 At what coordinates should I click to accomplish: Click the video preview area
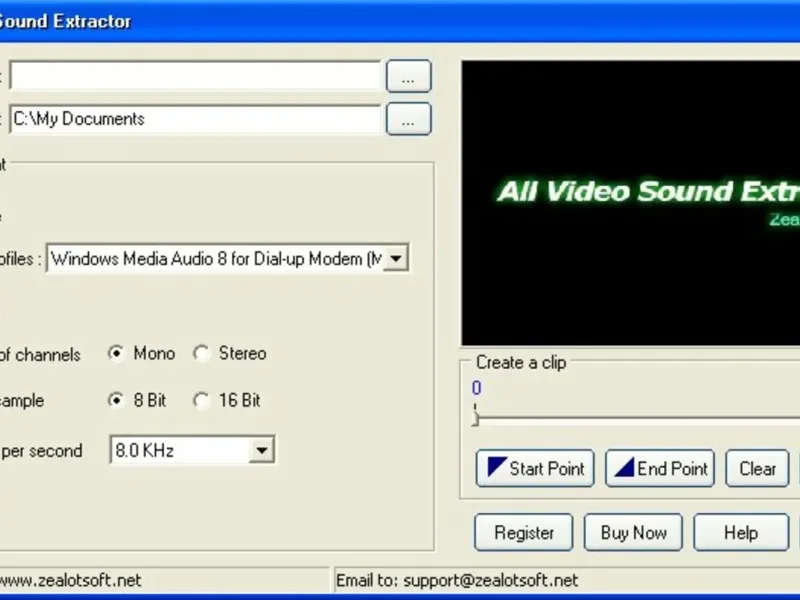point(631,203)
